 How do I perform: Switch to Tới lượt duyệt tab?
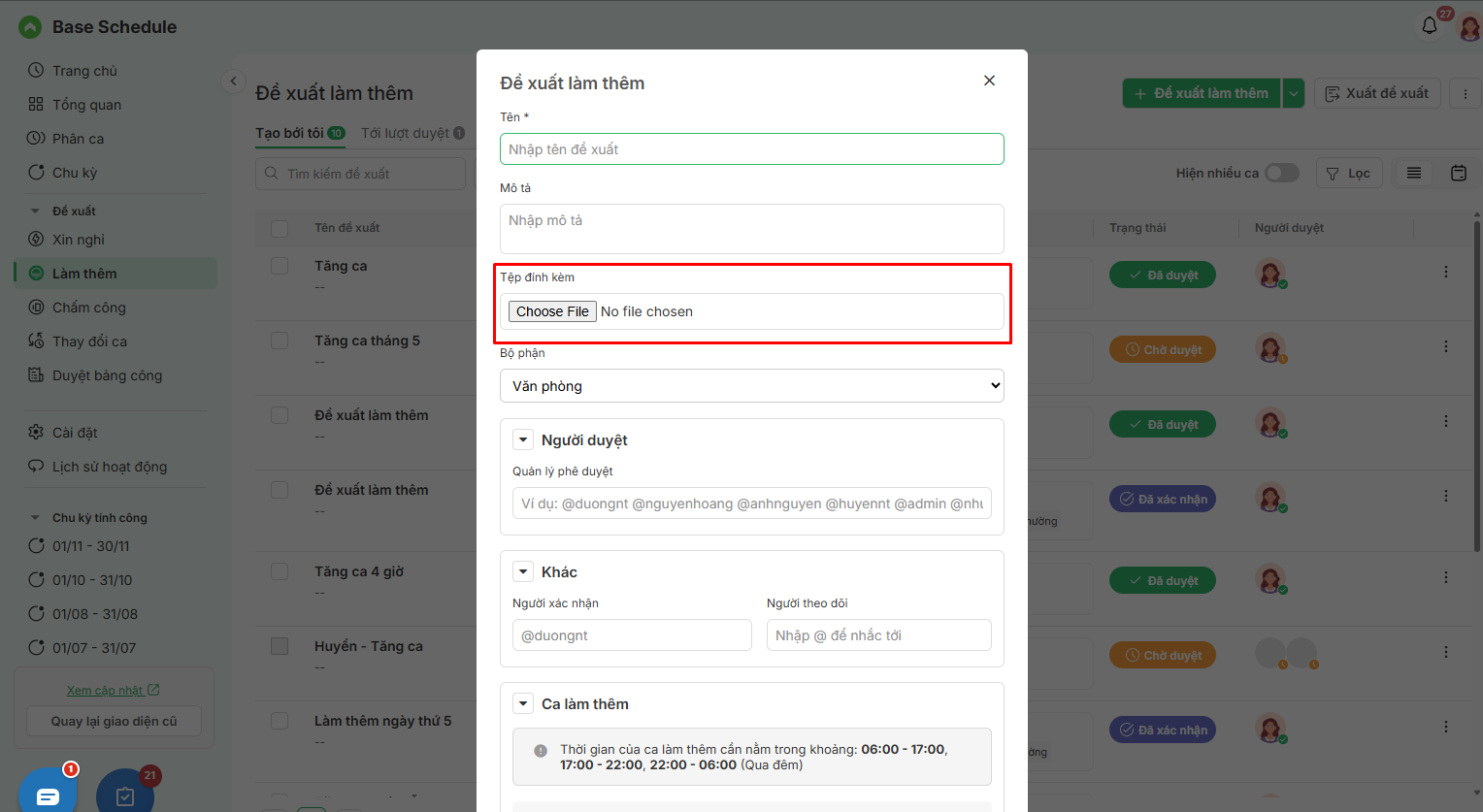tap(412, 133)
